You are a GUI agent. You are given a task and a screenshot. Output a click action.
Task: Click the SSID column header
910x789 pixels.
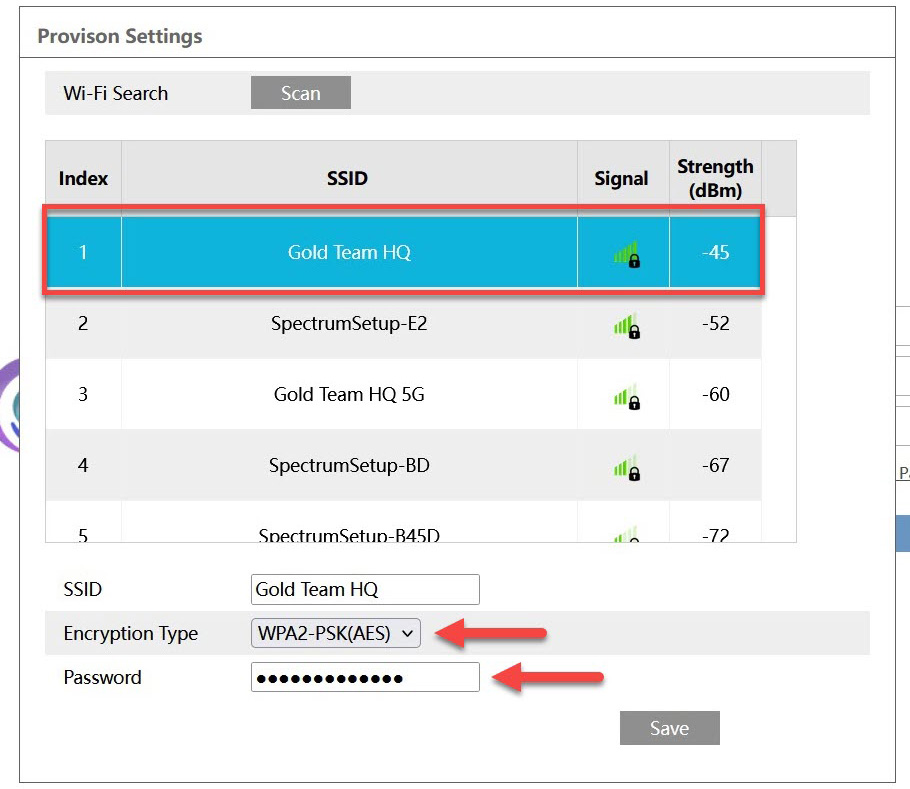348,179
